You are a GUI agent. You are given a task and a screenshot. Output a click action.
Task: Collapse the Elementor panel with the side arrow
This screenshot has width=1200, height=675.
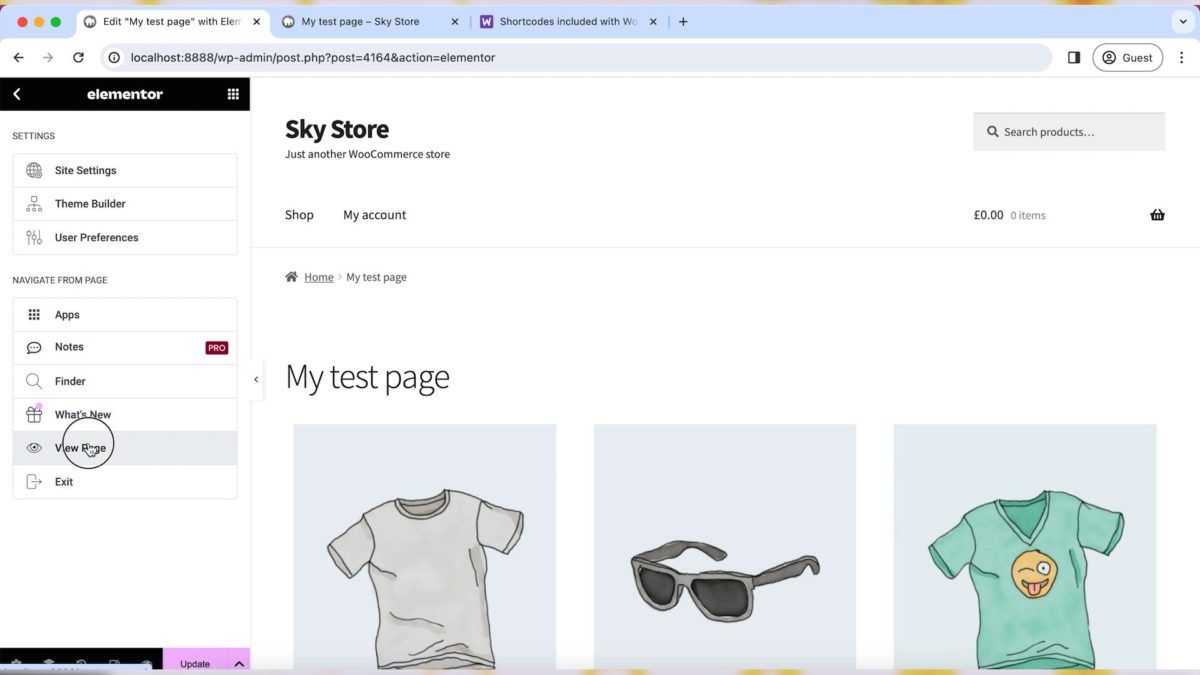[x=256, y=380]
